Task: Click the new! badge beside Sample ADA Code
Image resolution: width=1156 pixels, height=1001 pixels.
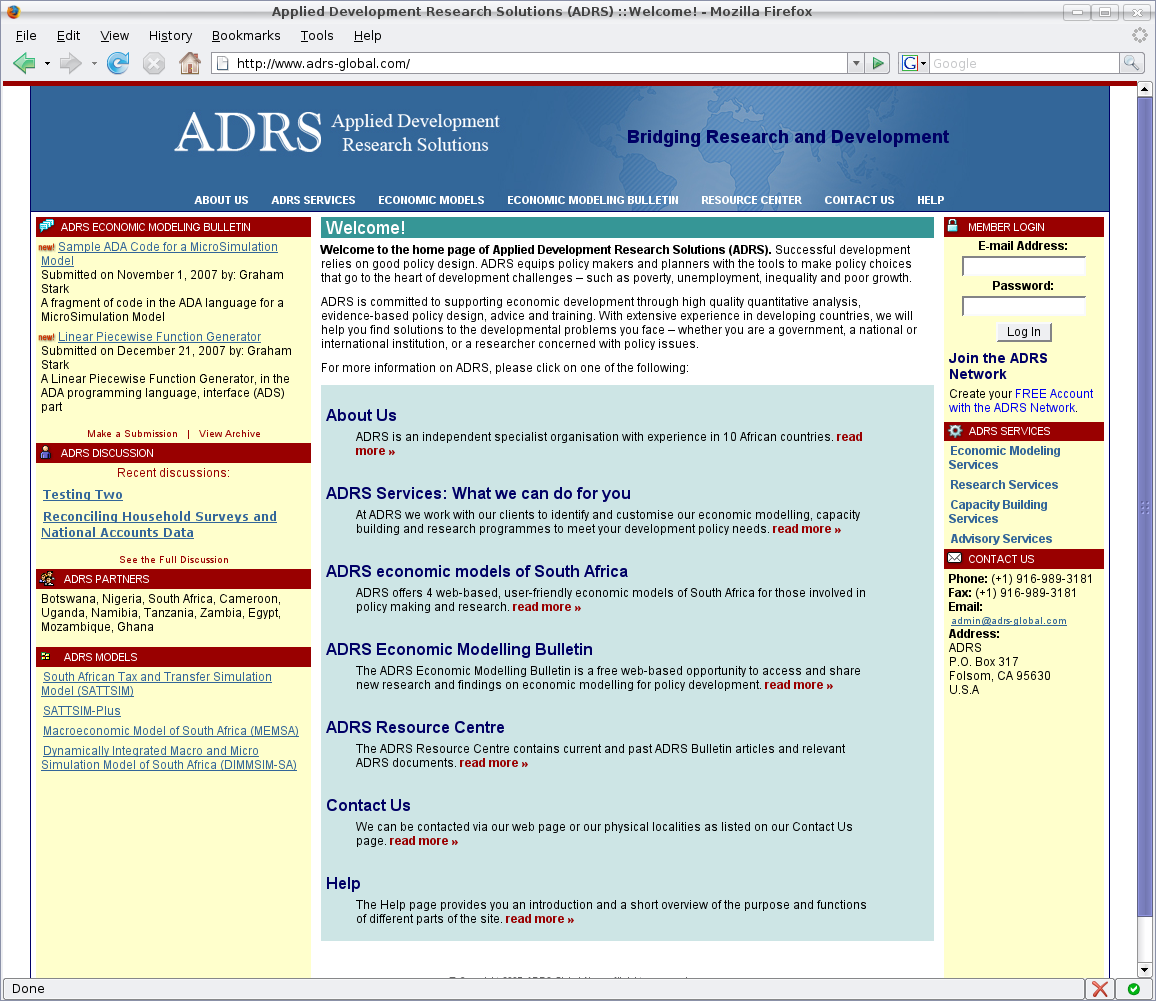Action: [48, 247]
